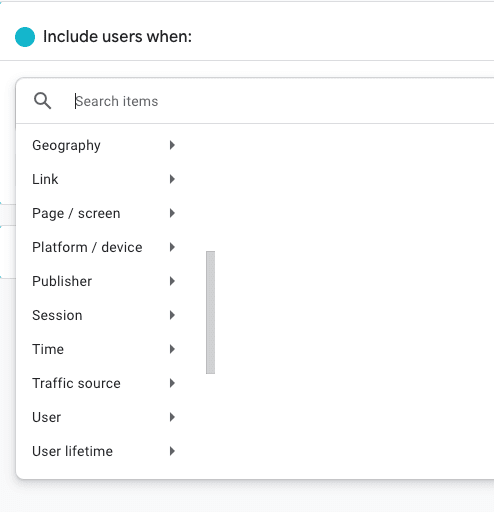Click the arrow beside Traffic source
Viewport: 494px width, 512px height.
coord(172,383)
